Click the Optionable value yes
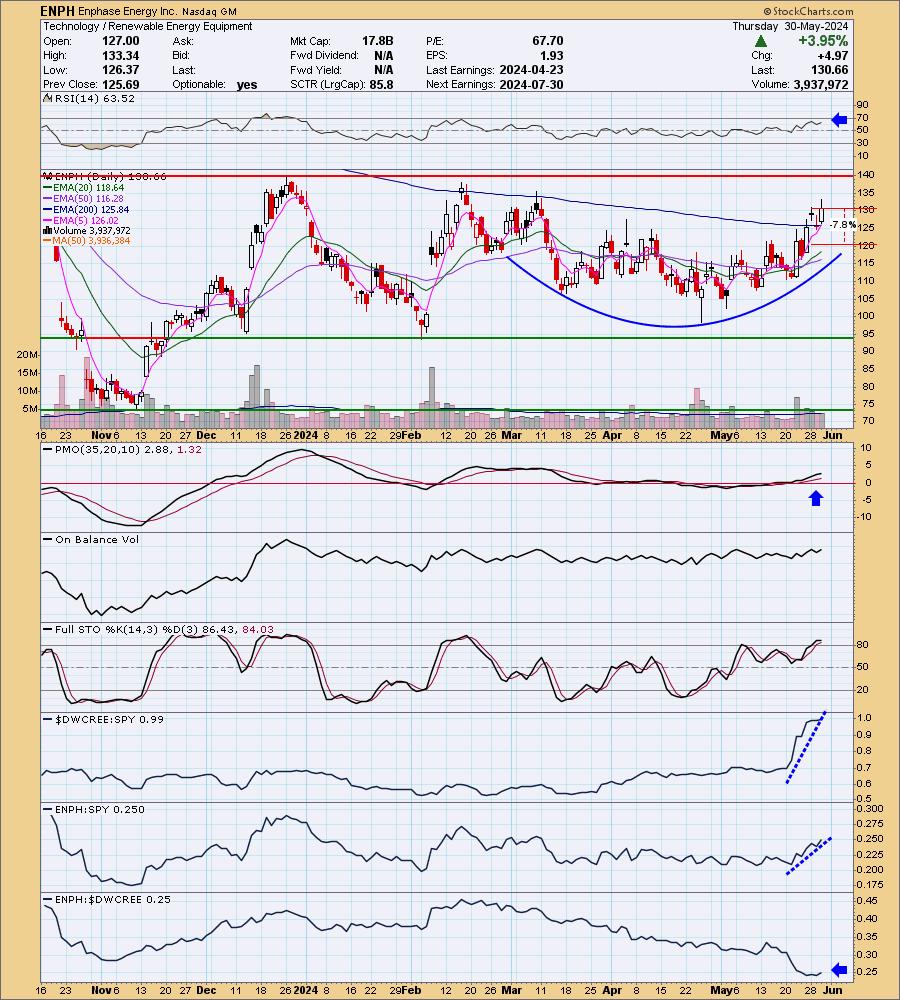The height and width of the screenshot is (1000, 900). [x=247, y=85]
